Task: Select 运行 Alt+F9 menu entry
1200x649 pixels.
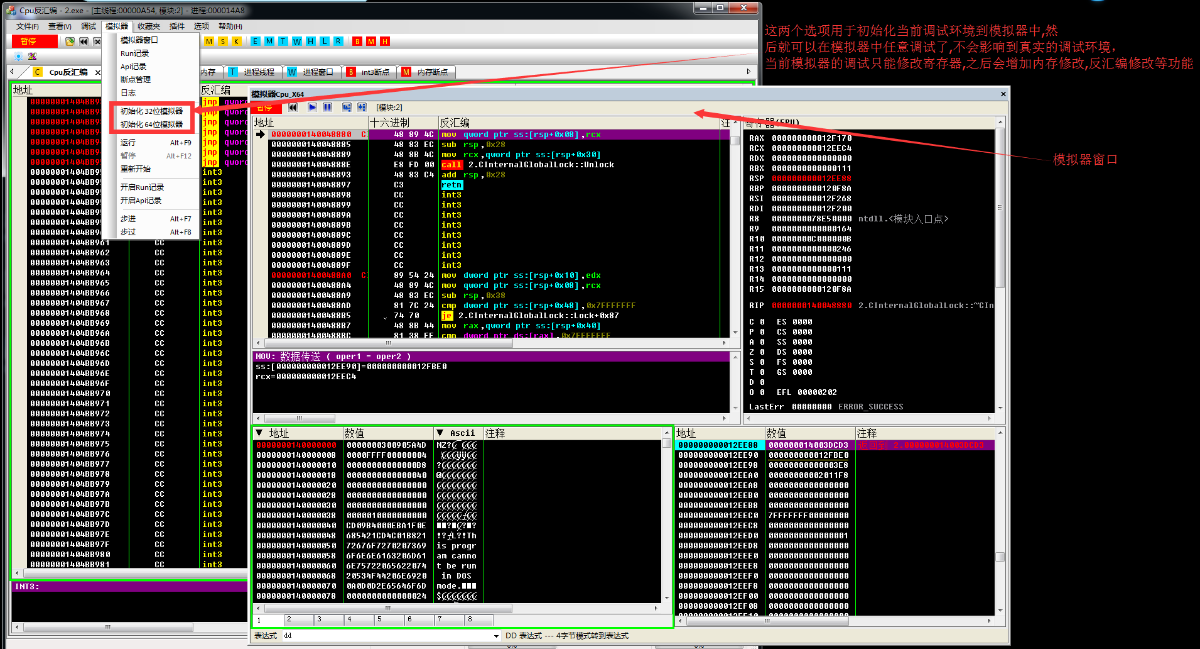Action: coord(152,143)
